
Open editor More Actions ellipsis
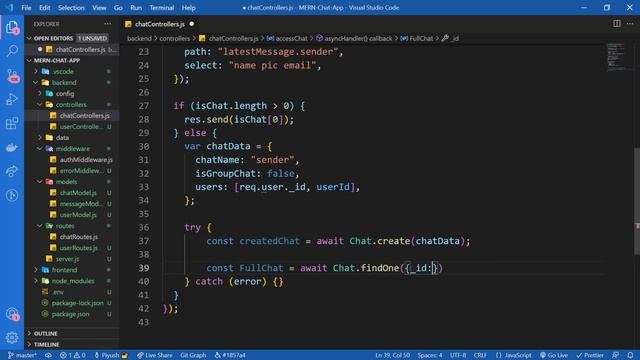(630, 24)
